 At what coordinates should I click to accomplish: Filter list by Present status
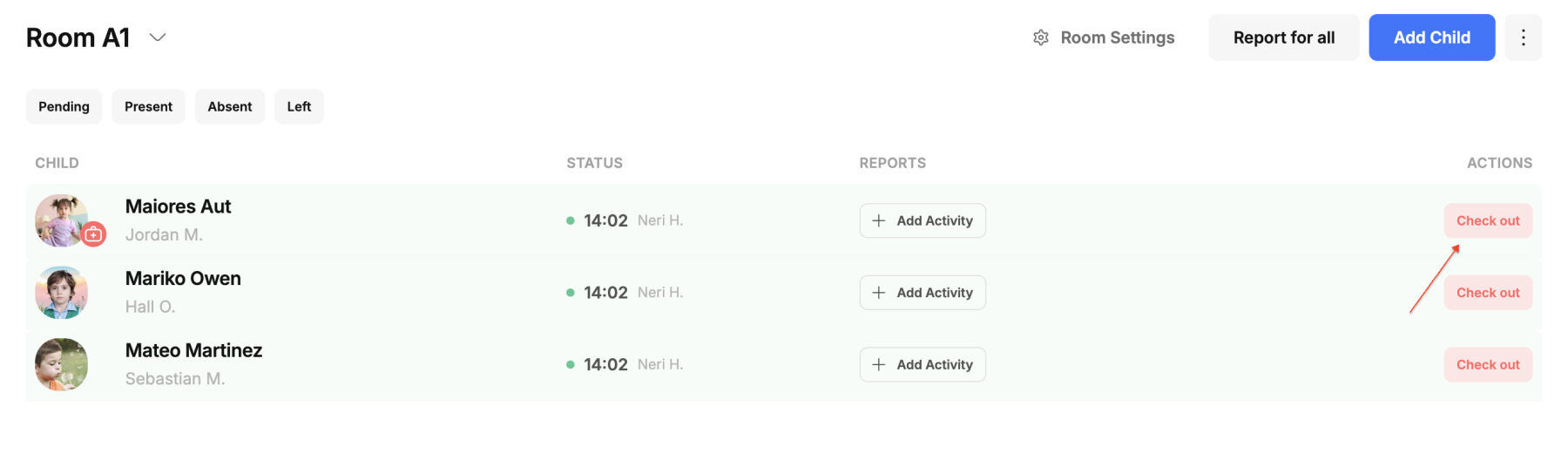click(x=148, y=106)
